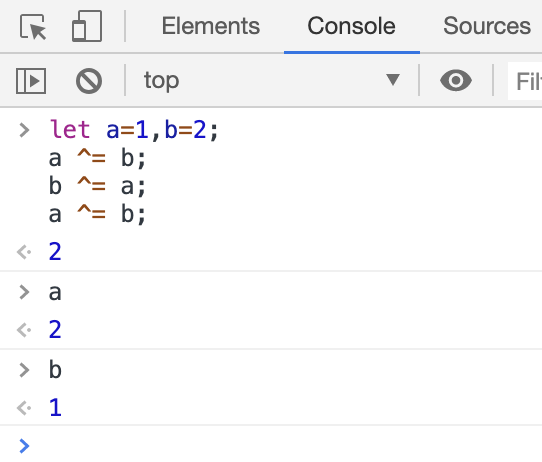Open the Sources tab

point(487,26)
